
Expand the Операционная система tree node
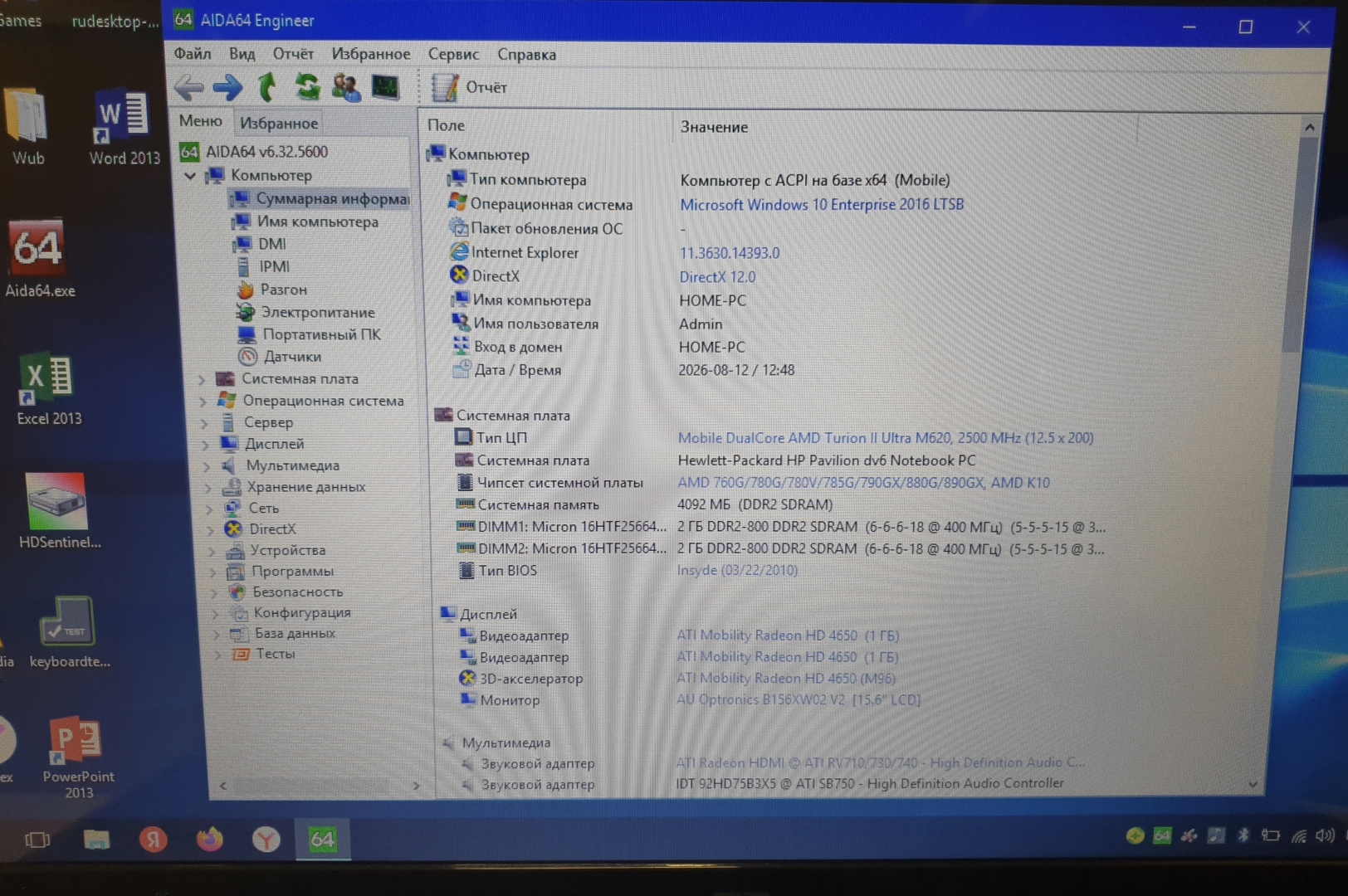(203, 402)
